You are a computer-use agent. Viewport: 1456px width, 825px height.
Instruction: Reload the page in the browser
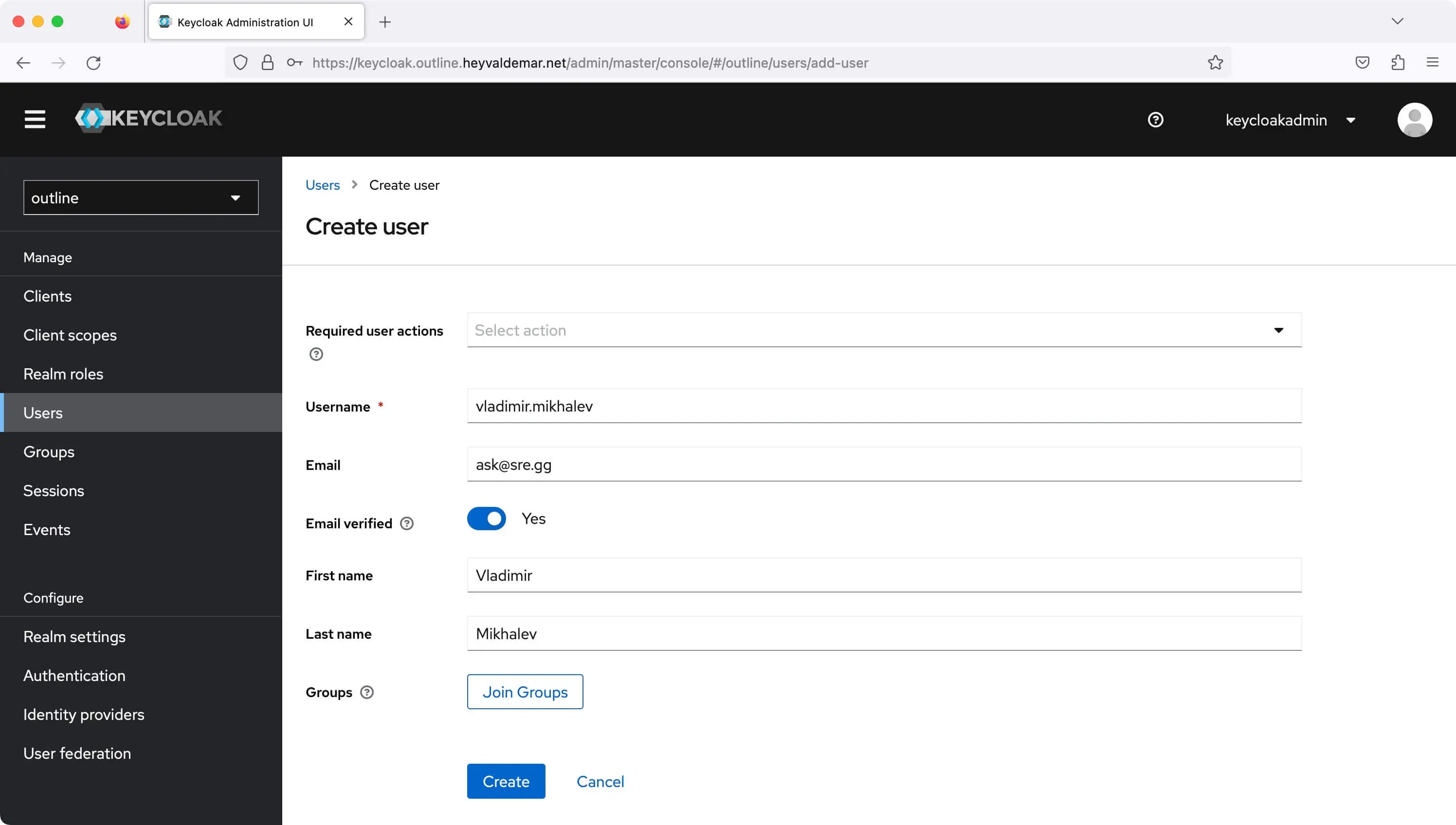[94, 63]
